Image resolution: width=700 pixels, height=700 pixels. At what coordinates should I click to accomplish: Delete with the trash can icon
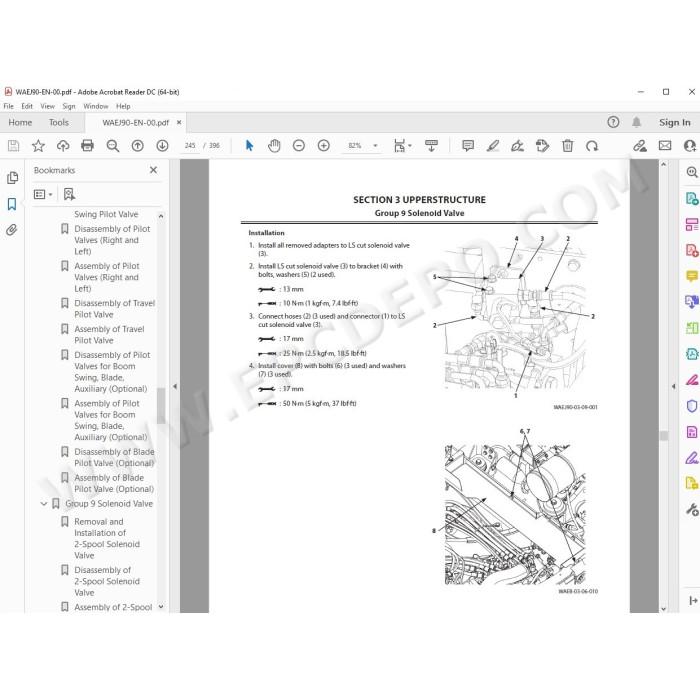tap(567, 146)
